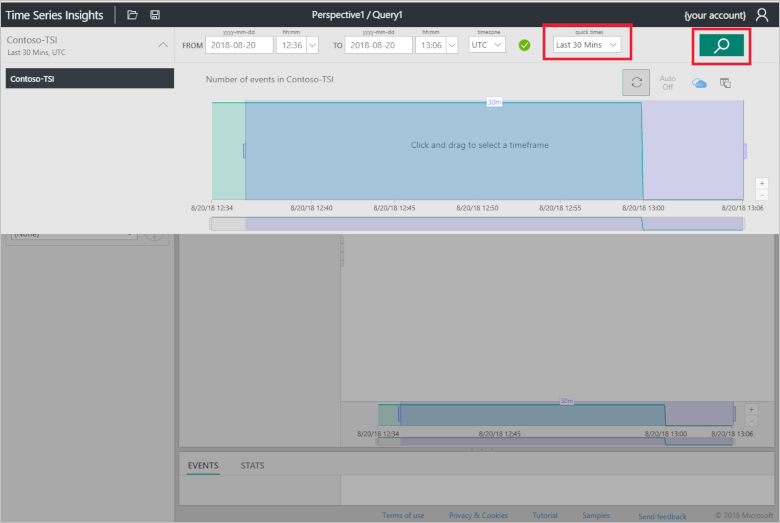Click the refresh availability icon
780x523 pixels.
click(636, 83)
